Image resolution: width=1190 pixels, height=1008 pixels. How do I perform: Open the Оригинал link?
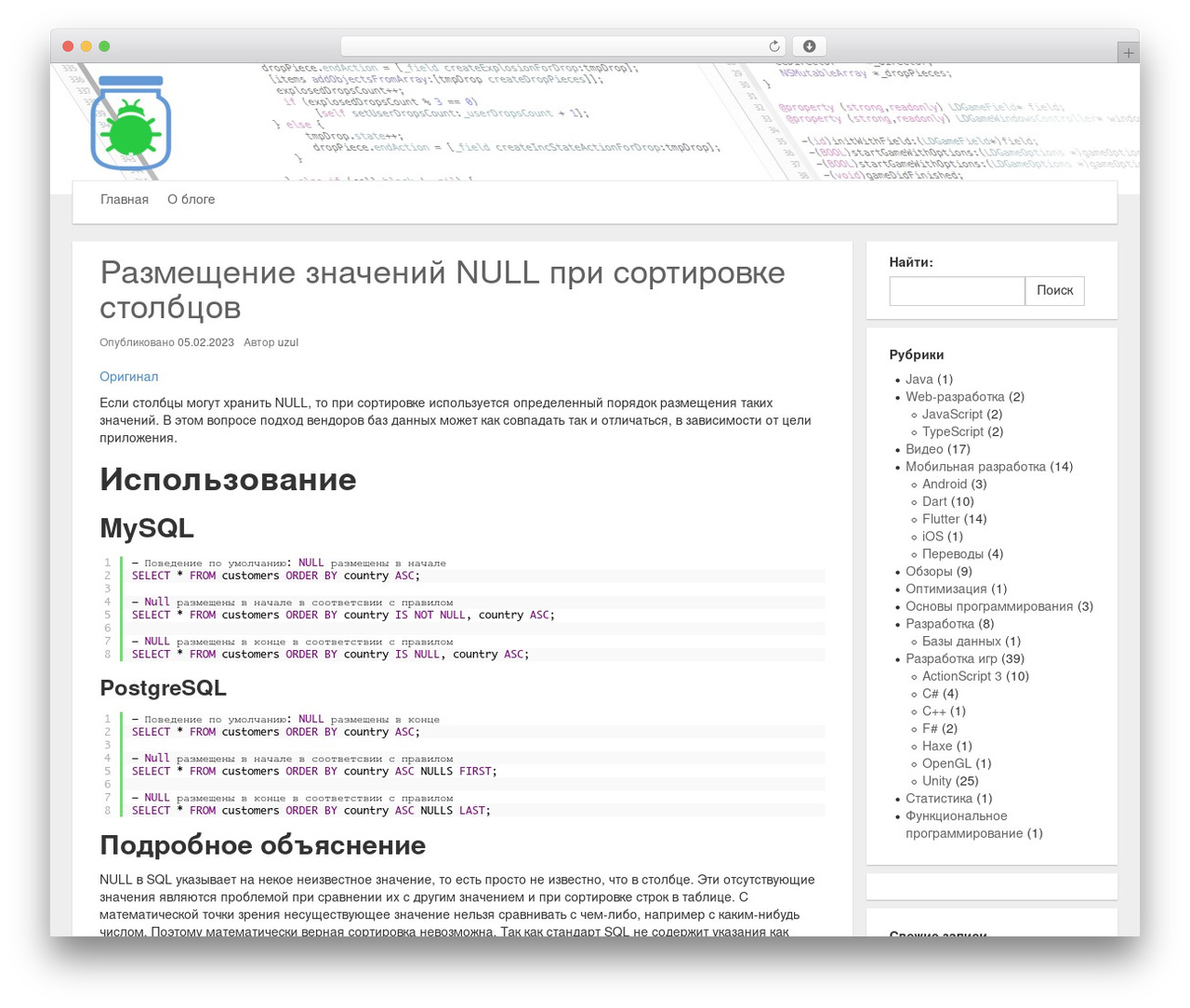[129, 377]
